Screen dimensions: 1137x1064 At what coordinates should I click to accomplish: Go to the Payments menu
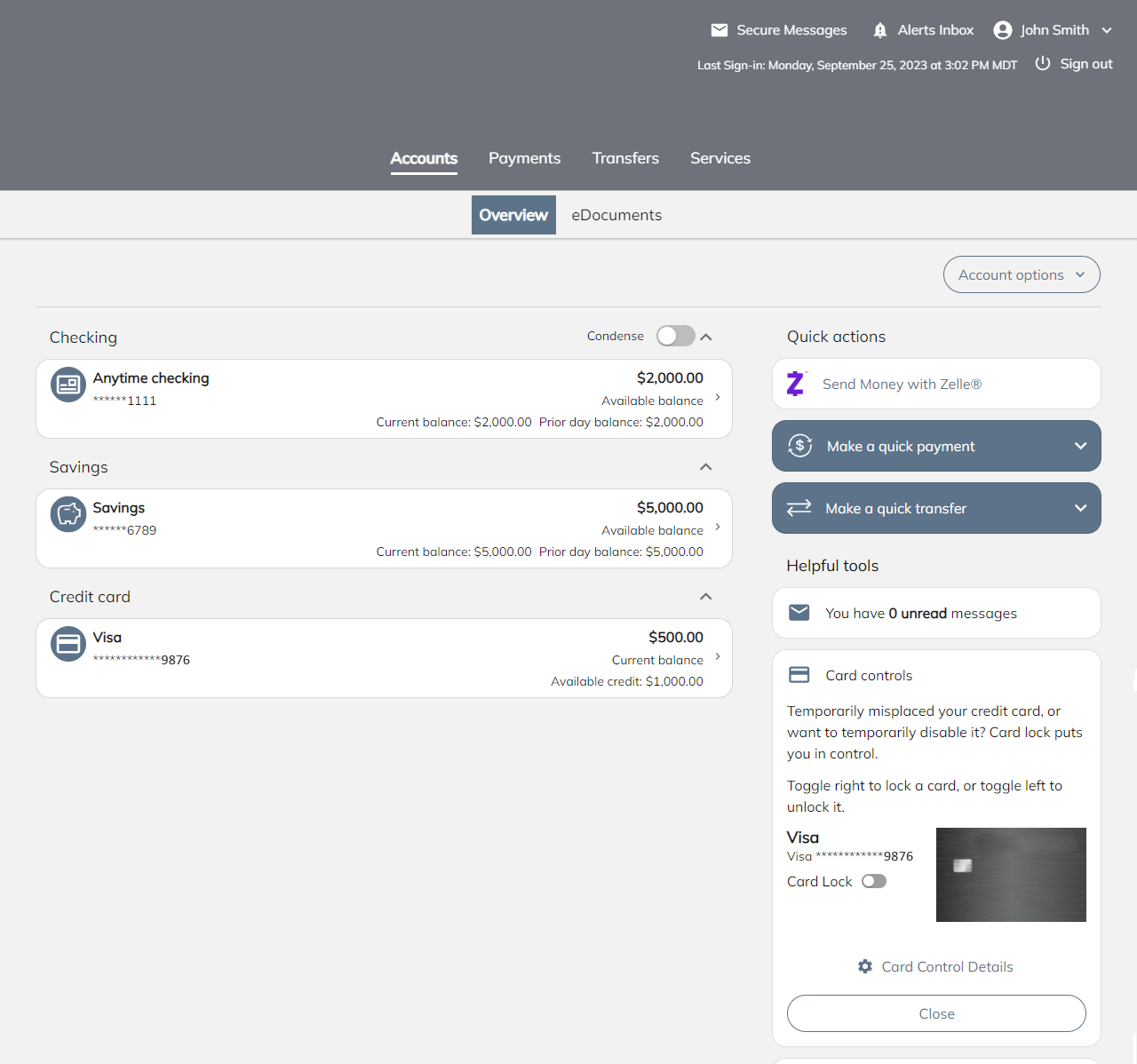coord(524,158)
